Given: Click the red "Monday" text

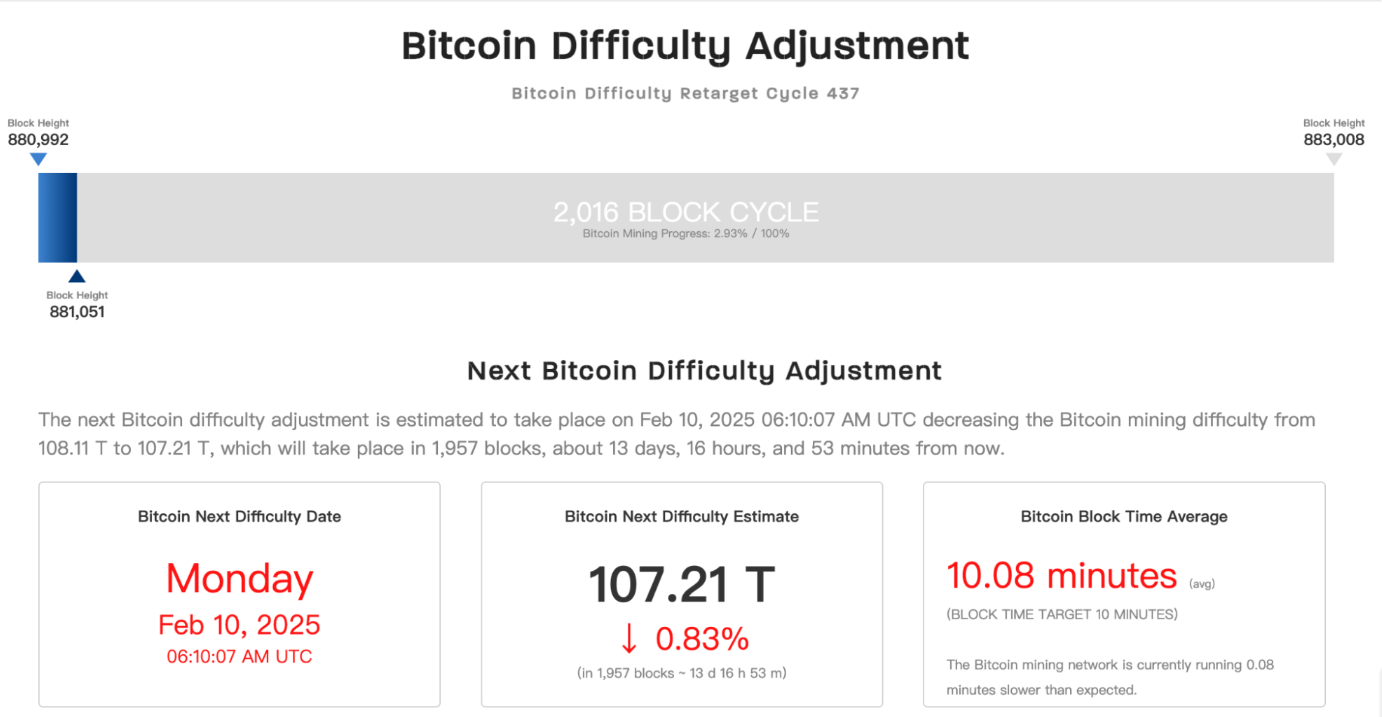Looking at the screenshot, I should pyautogui.click(x=239, y=579).
